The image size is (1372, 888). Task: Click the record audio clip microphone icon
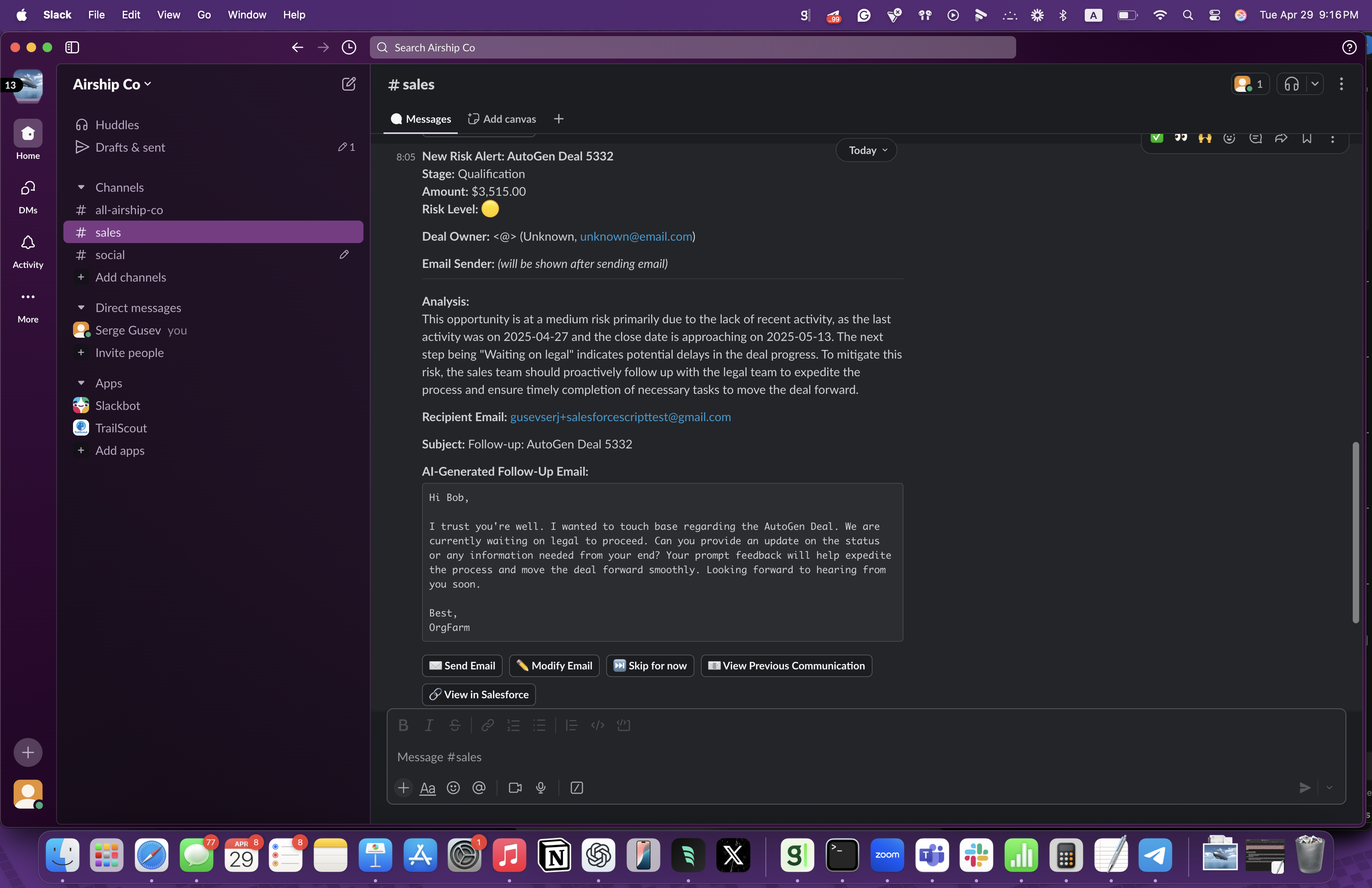coord(540,787)
